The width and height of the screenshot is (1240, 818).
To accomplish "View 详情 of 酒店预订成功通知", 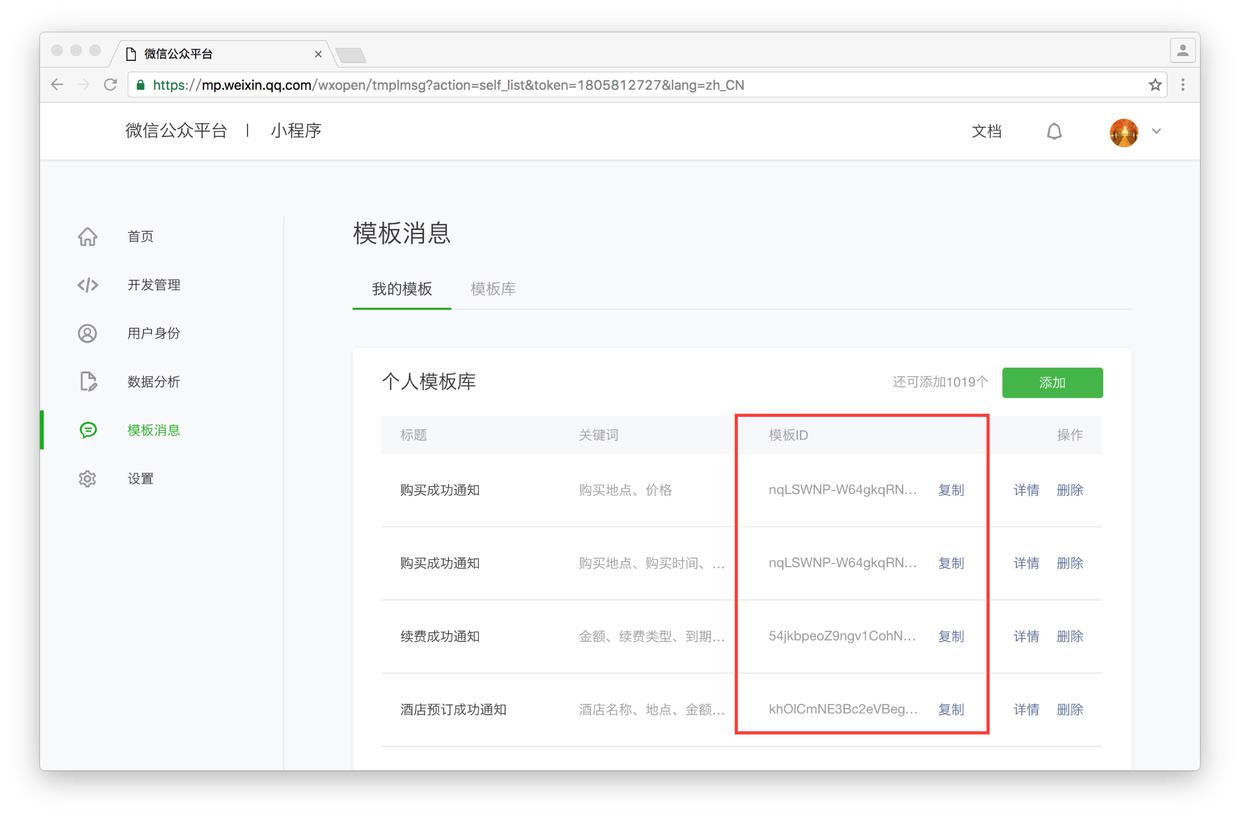I will 1026,709.
